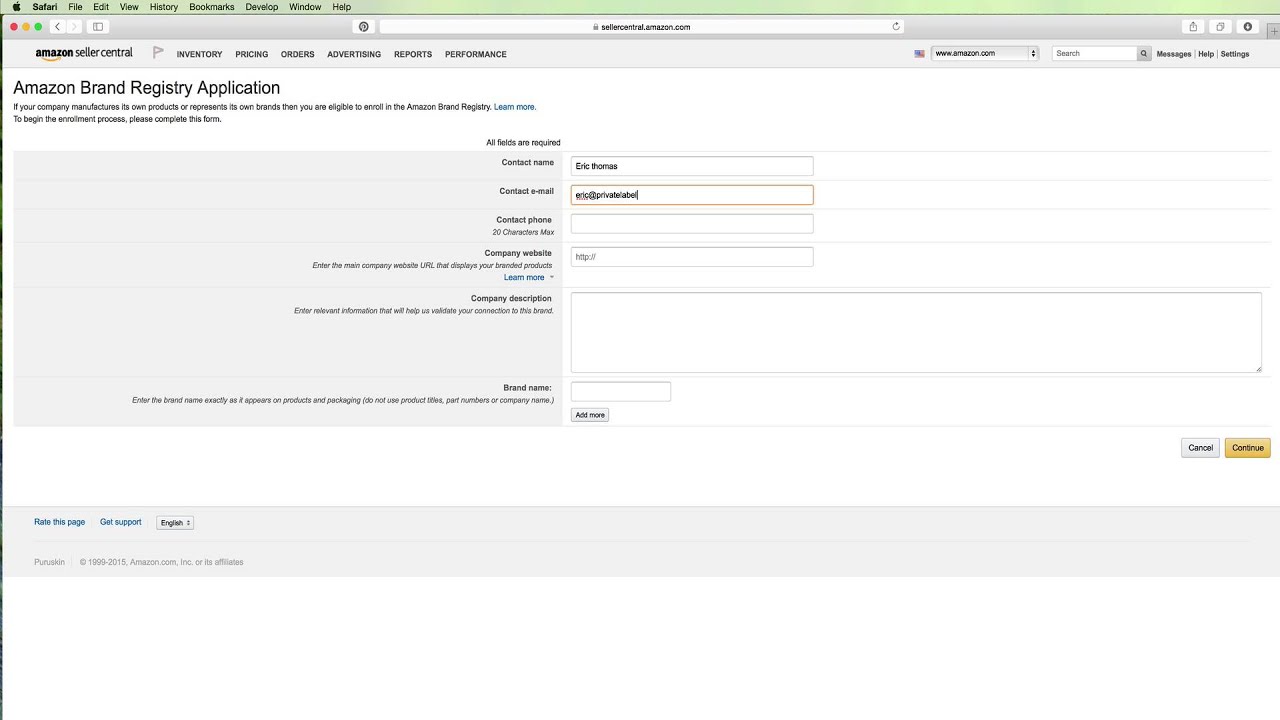Open the PRICING navigation tab
The image size is (1280, 720).
(x=252, y=54)
